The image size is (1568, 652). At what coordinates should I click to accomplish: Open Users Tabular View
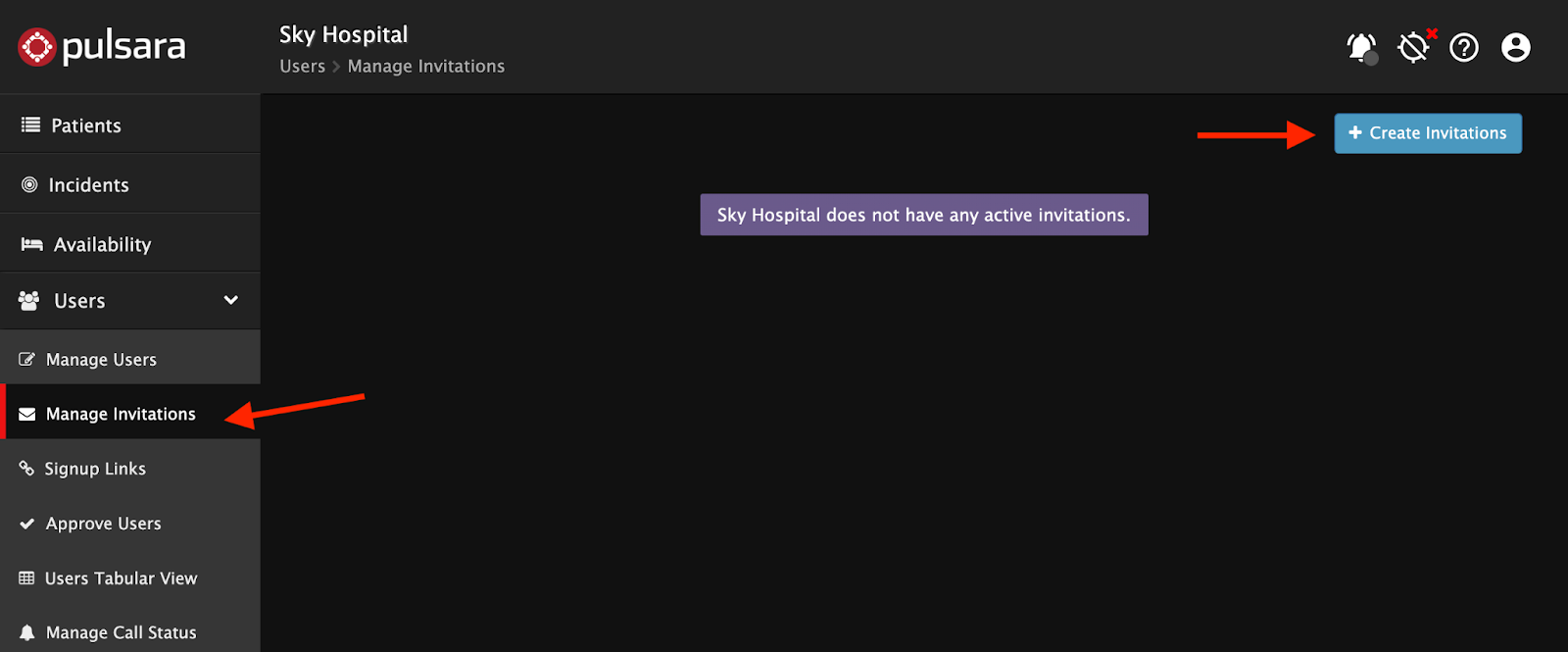click(121, 578)
